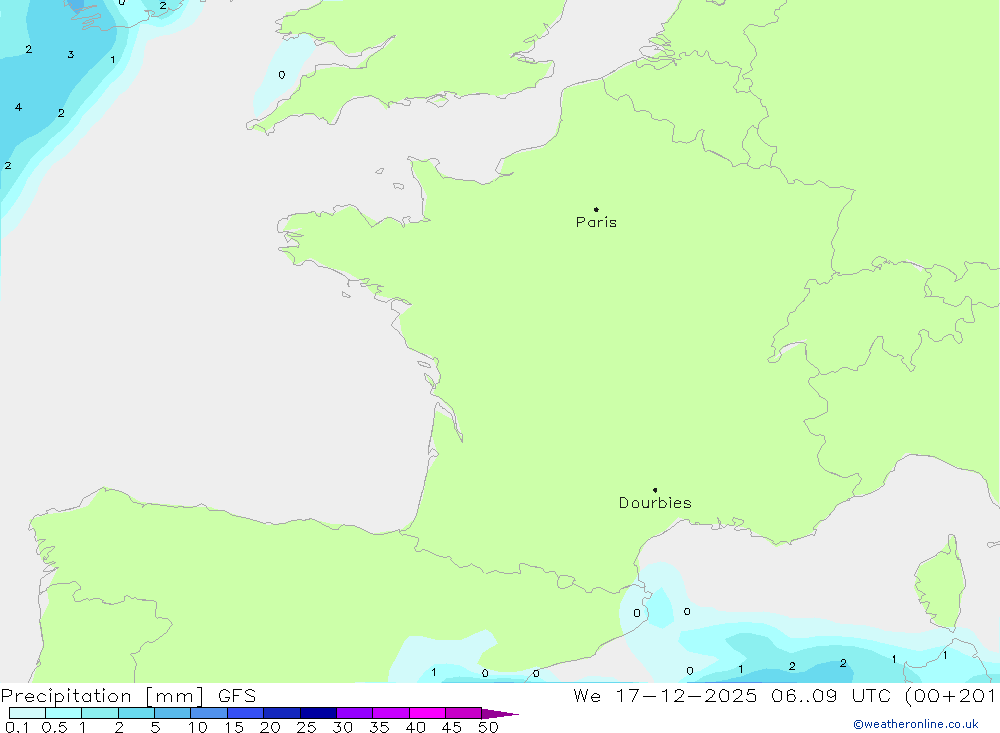This screenshot has height=733, width=1000.
Task: Click the '(00+201' forecast offset text
Action: (x=951, y=696)
